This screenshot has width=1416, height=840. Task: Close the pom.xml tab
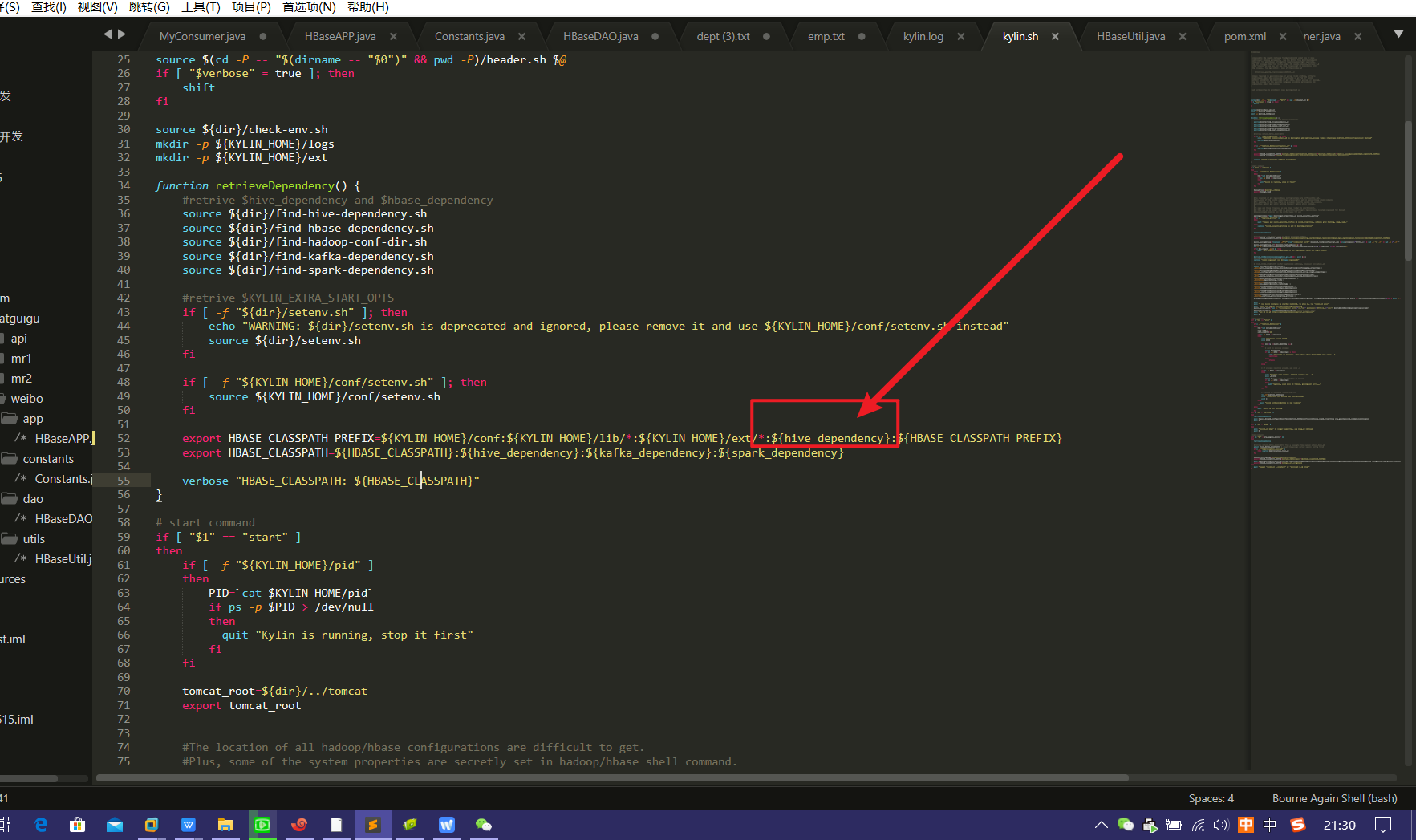1283,36
